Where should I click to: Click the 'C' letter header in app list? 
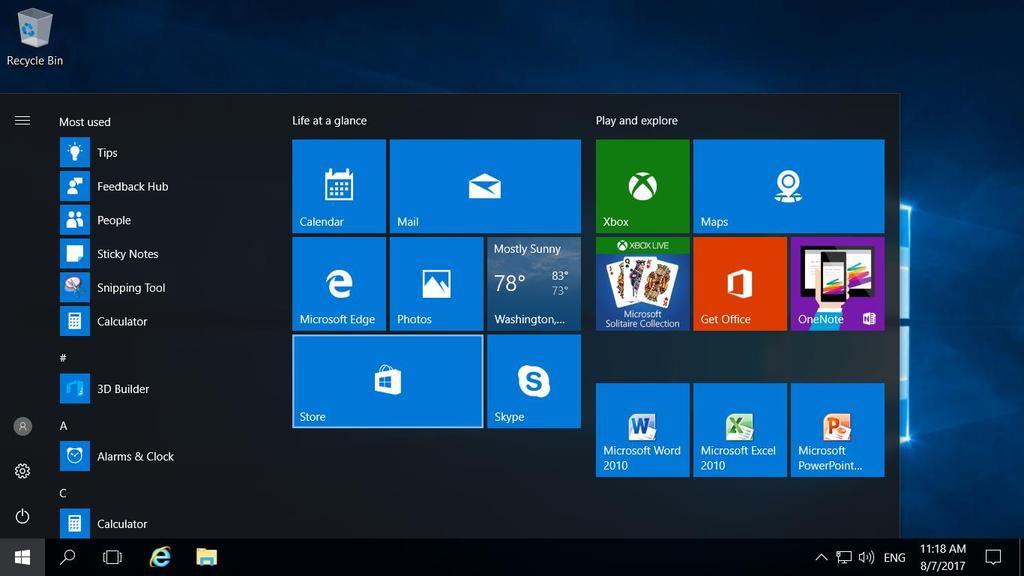point(63,493)
